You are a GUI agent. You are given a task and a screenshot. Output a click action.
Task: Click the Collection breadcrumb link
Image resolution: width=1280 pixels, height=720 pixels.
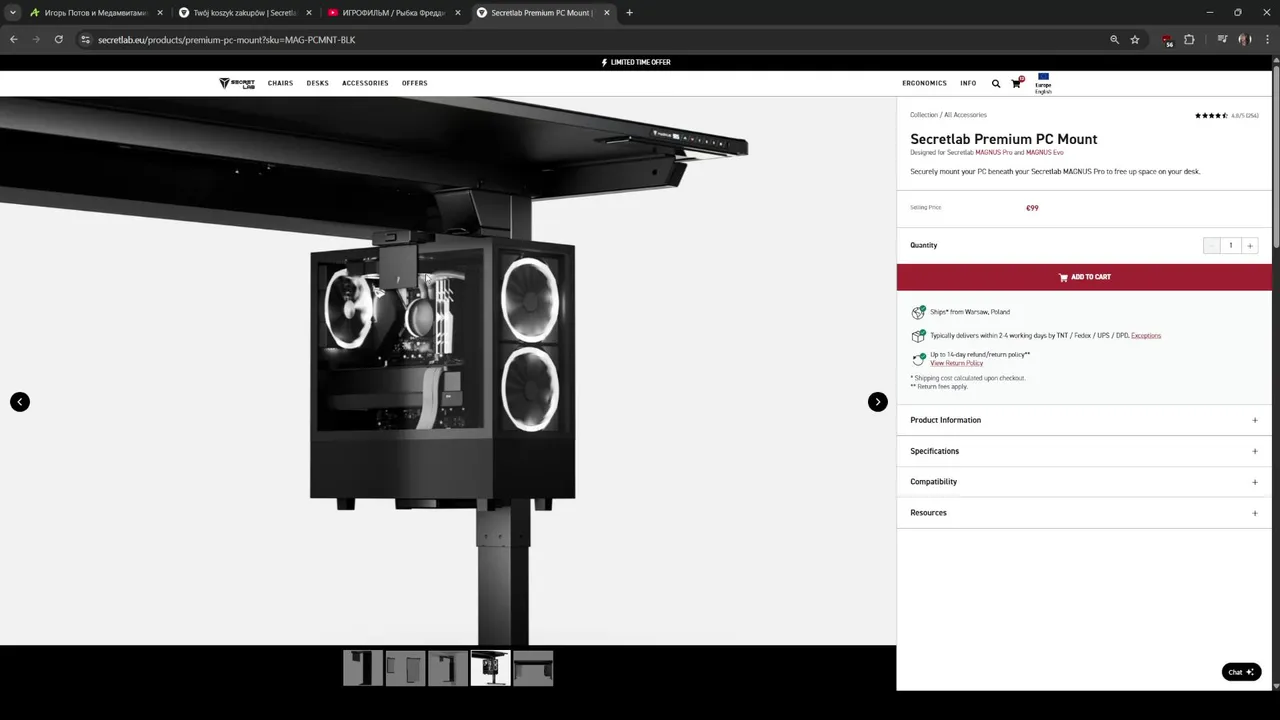924,115
